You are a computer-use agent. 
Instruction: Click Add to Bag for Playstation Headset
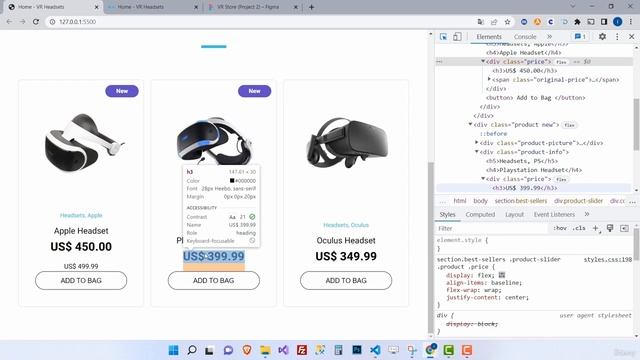coord(213,281)
